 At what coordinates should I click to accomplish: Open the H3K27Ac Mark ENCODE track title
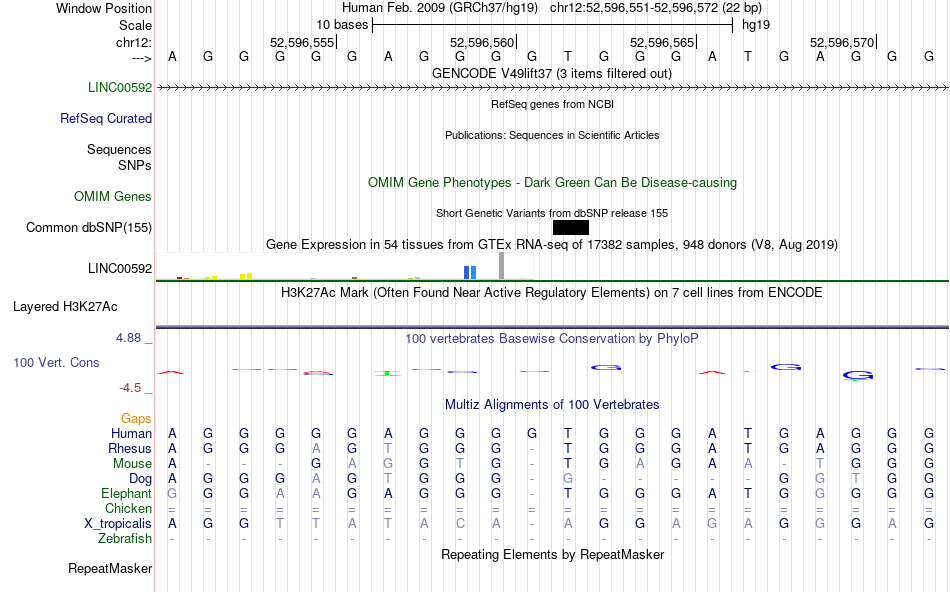(552, 293)
